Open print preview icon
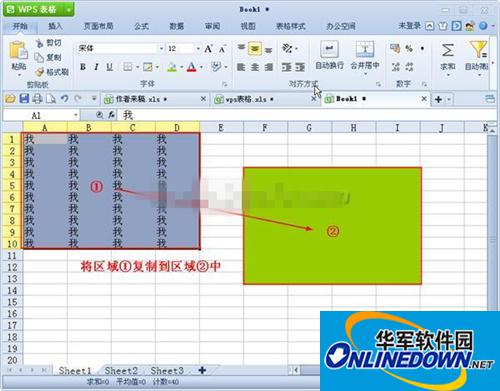 coord(51,99)
